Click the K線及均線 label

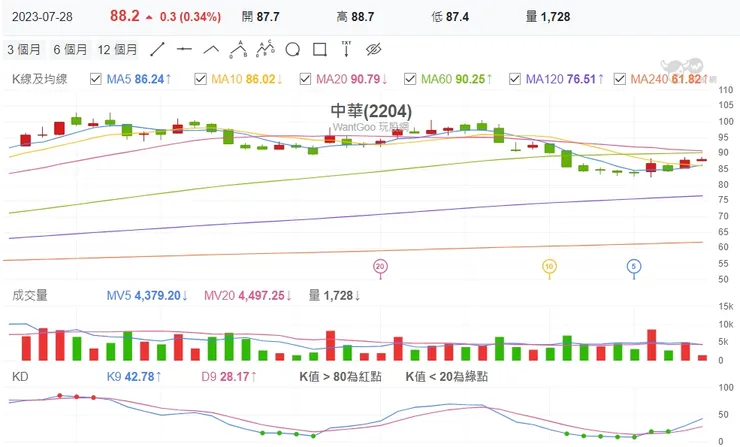40,79
